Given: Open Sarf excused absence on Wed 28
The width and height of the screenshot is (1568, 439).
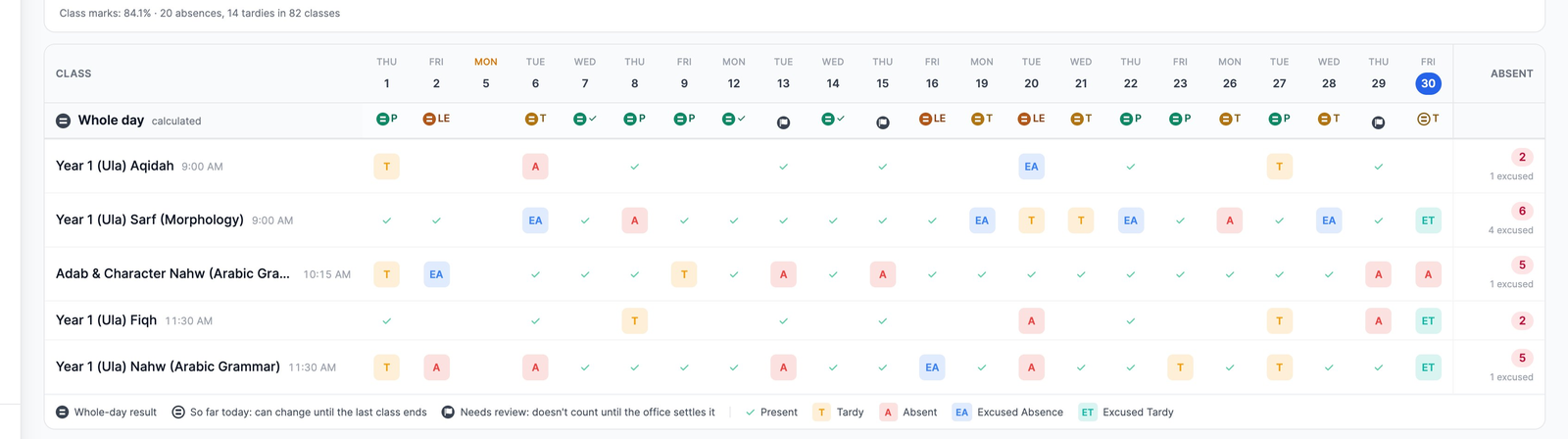Looking at the screenshot, I should click(x=1329, y=220).
